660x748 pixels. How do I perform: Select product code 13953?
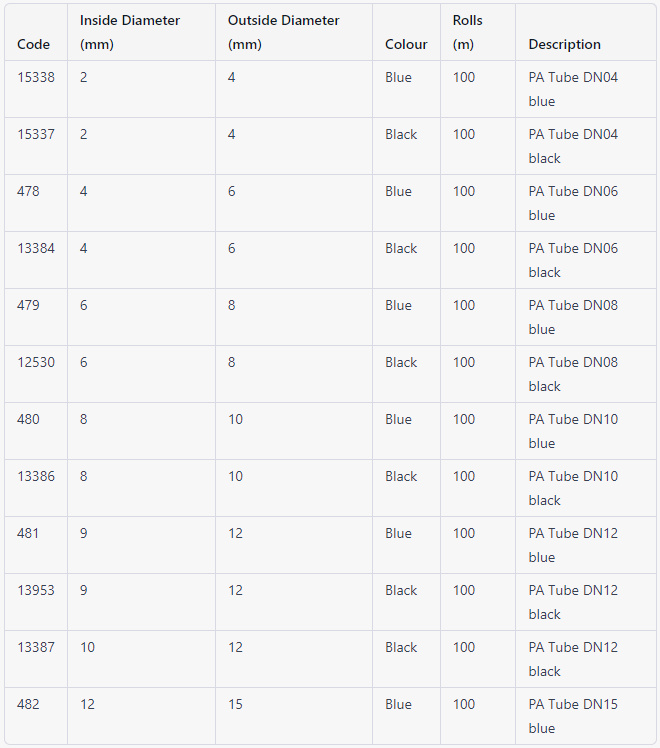[x=36, y=590]
